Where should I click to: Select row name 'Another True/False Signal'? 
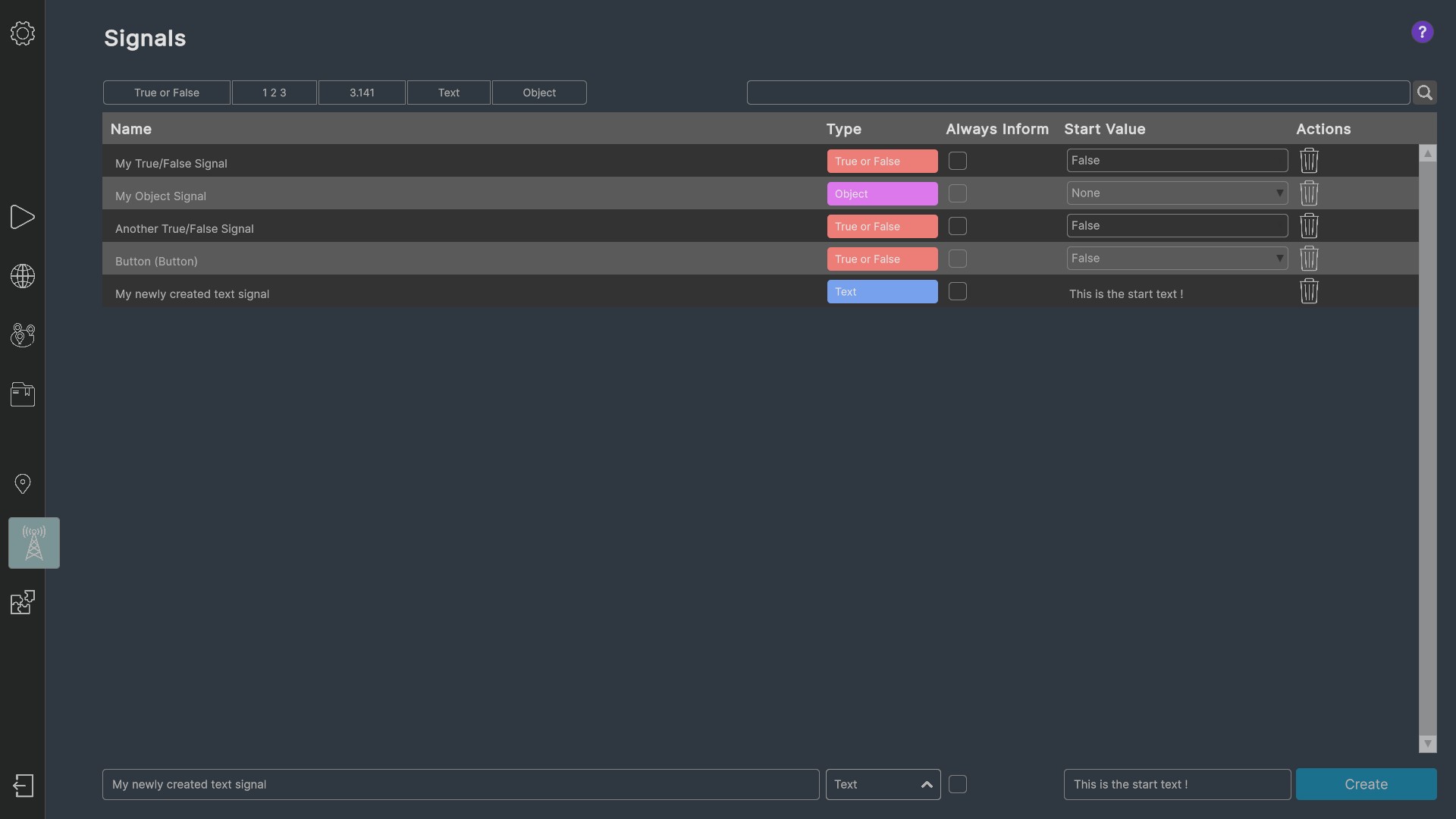point(184,229)
